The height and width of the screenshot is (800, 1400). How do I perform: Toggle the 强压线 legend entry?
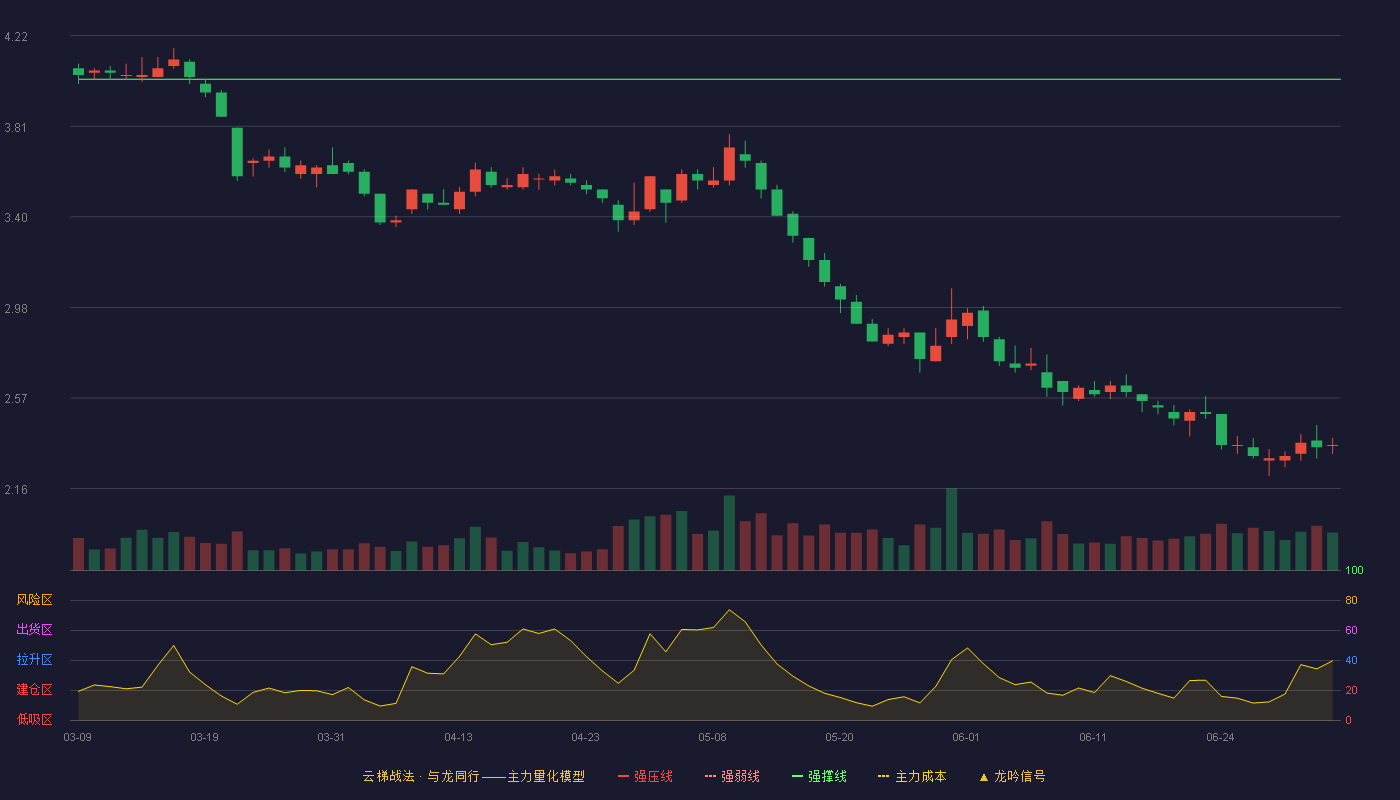click(645, 776)
